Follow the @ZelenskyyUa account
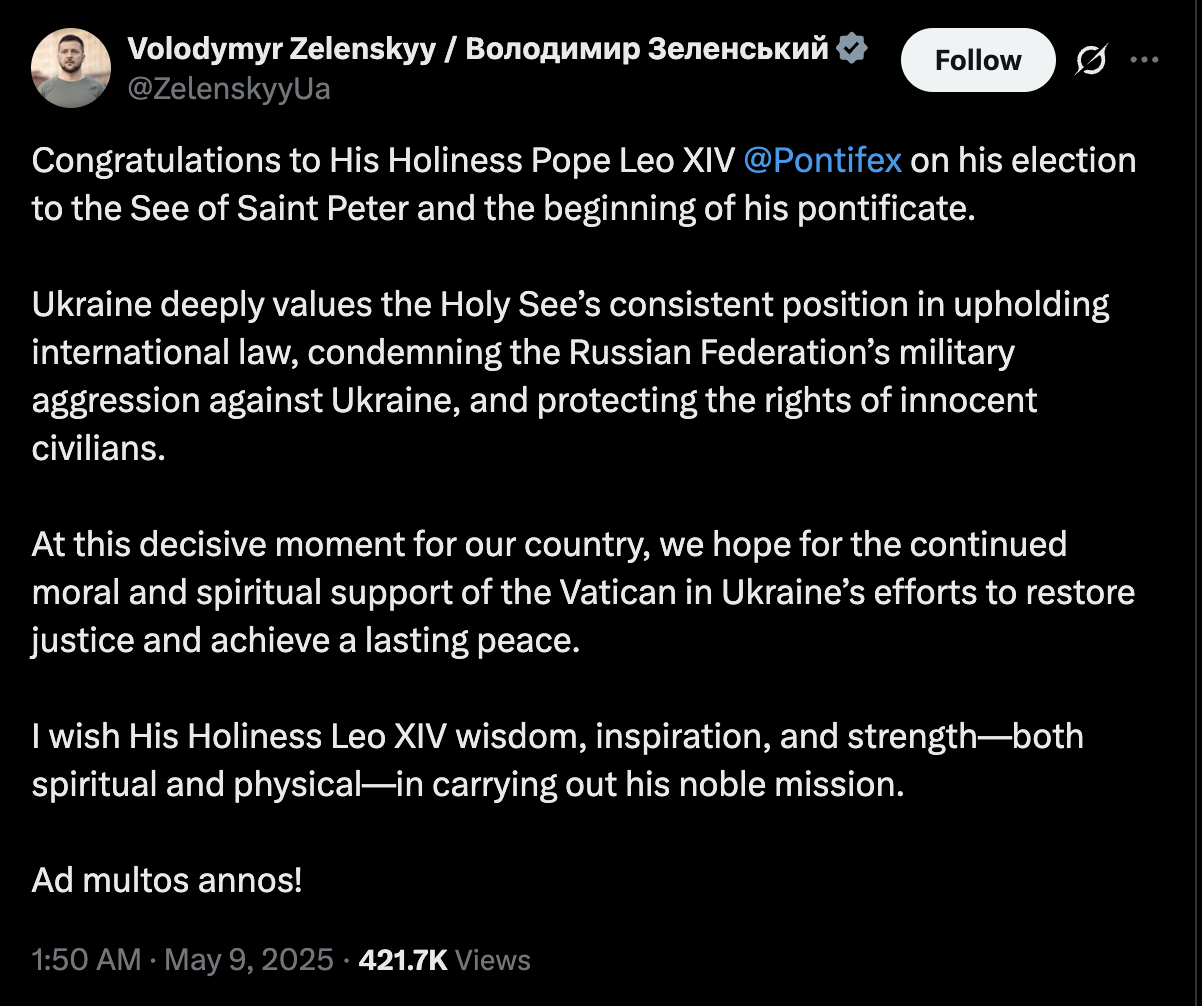This screenshot has height=1006, width=1202. coord(978,60)
